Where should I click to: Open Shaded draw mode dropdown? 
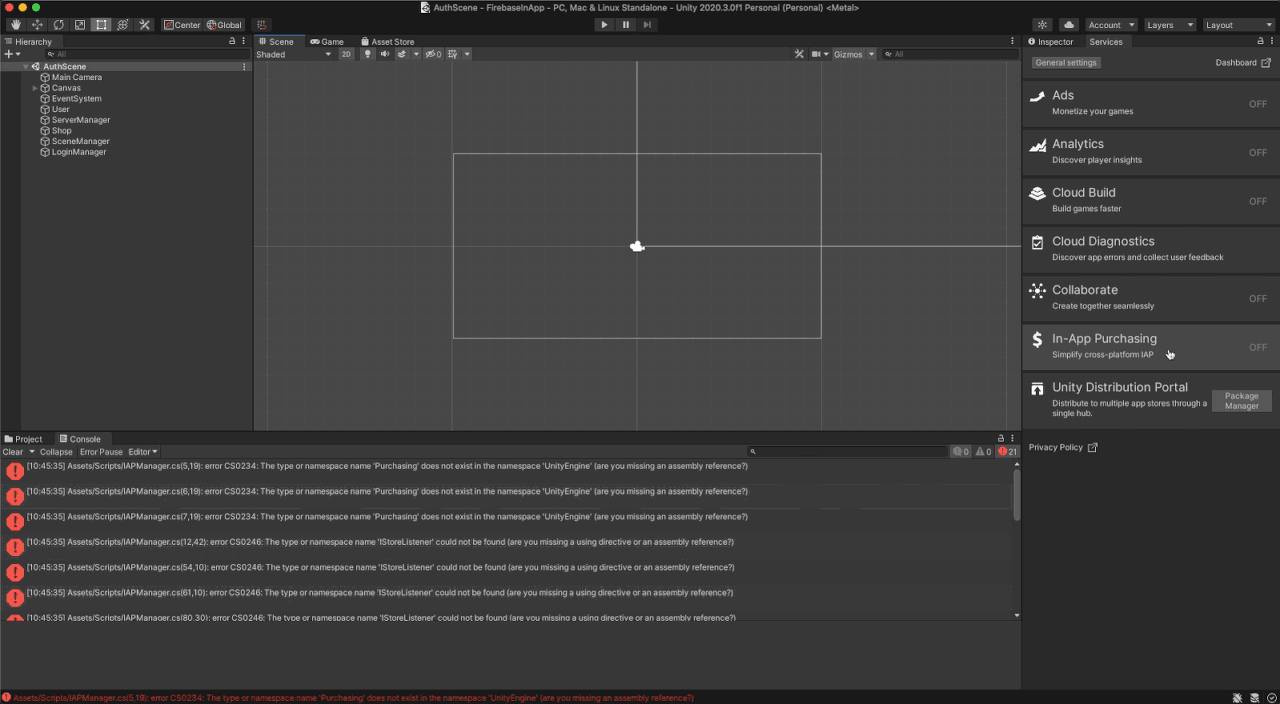click(x=294, y=54)
